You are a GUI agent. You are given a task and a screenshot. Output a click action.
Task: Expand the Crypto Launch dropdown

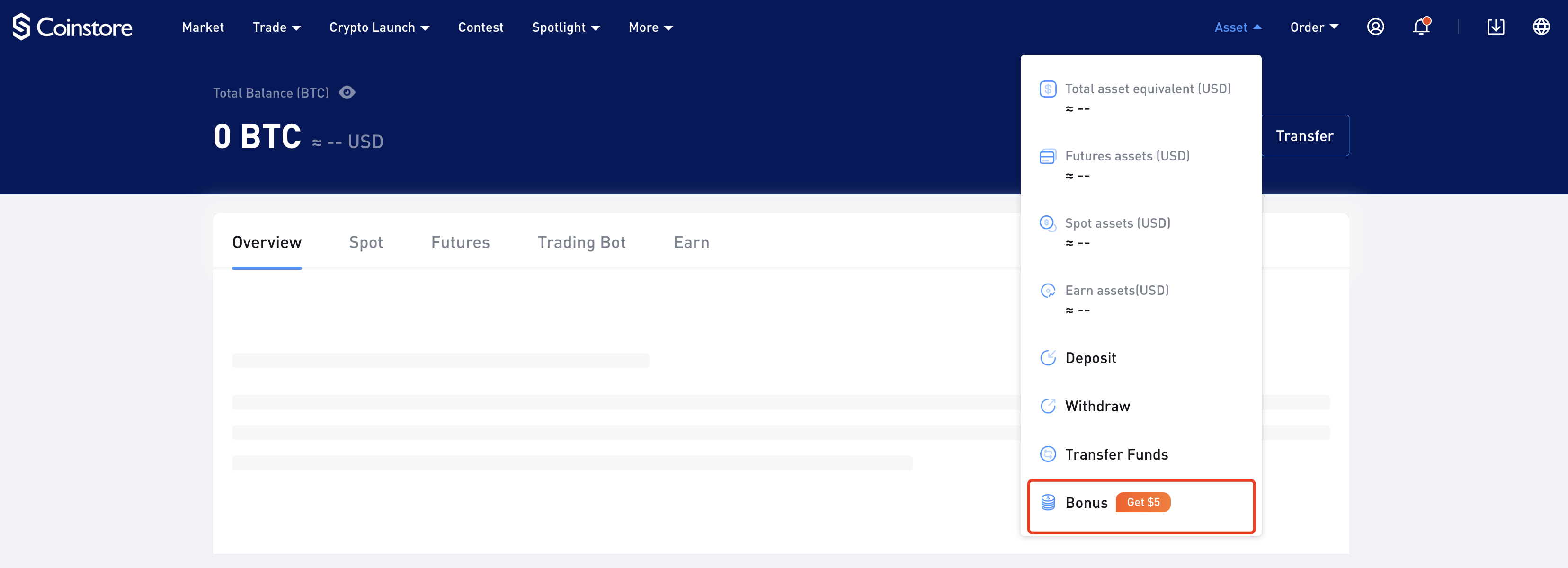pos(379,27)
